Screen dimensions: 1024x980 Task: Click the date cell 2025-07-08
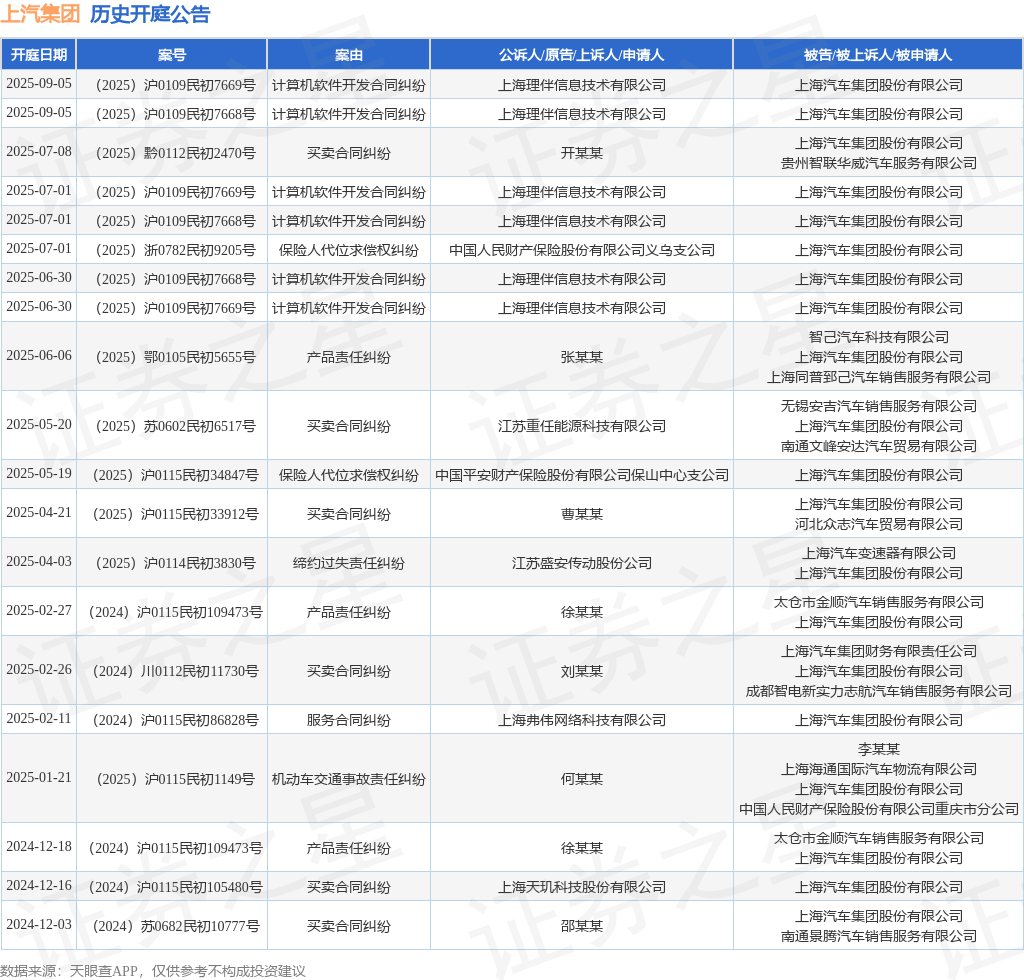pos(39,151)
